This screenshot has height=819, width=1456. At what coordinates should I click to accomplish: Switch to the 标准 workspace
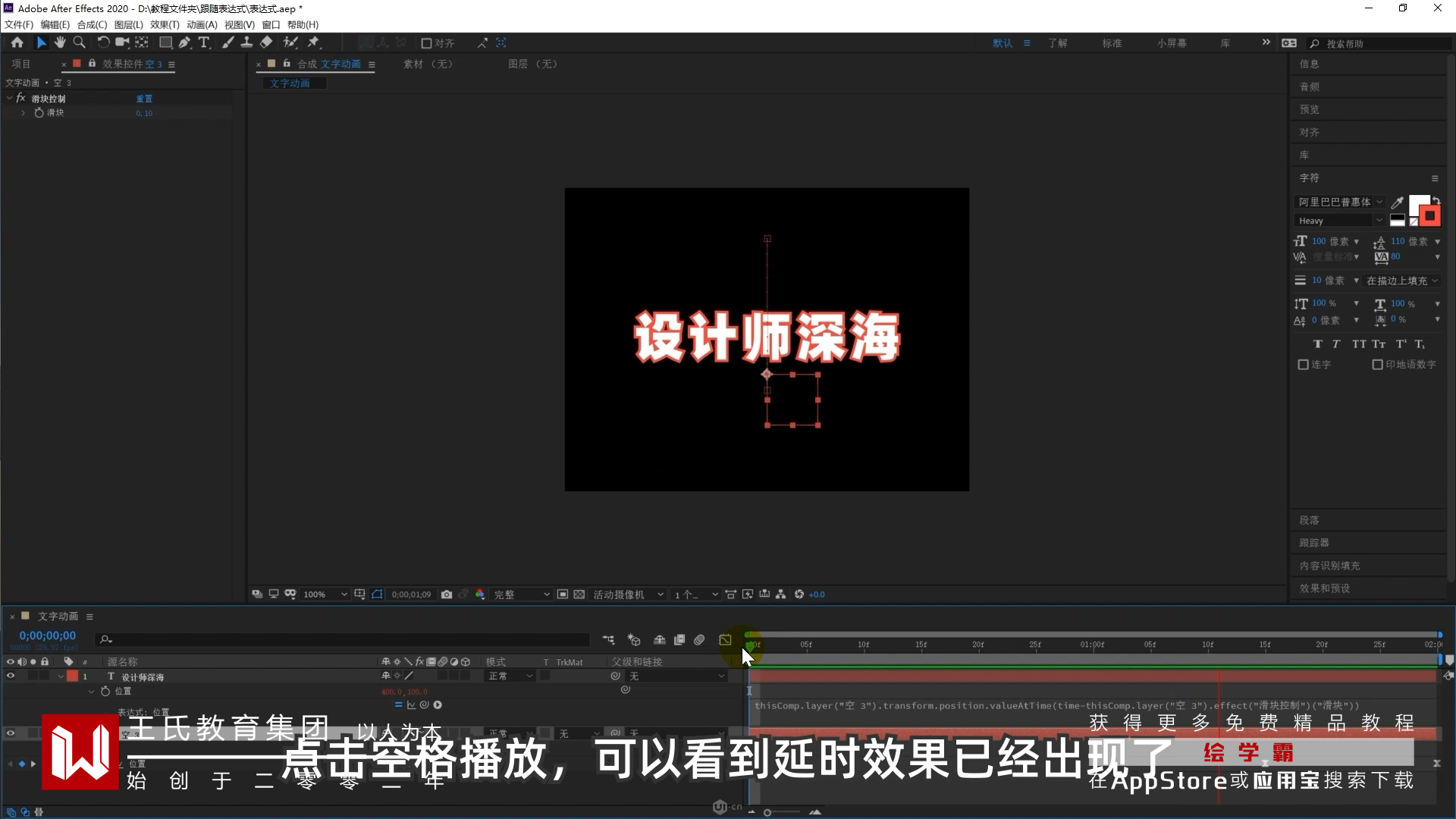1112,43
